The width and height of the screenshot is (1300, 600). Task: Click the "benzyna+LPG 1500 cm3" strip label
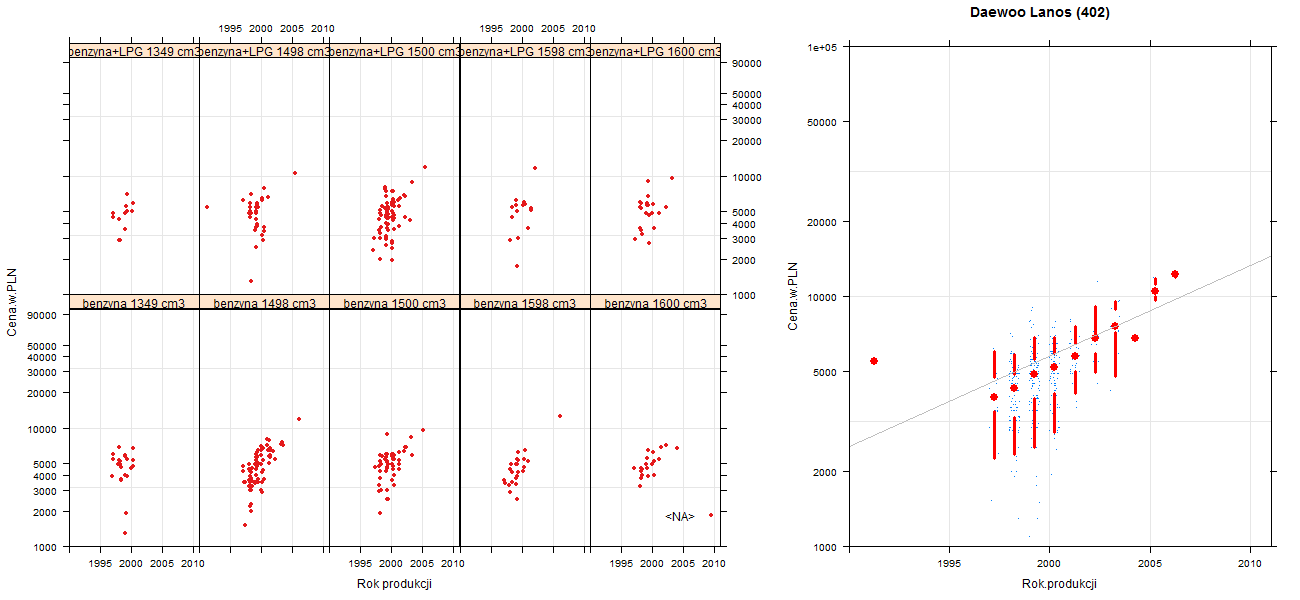pos(394,51)
